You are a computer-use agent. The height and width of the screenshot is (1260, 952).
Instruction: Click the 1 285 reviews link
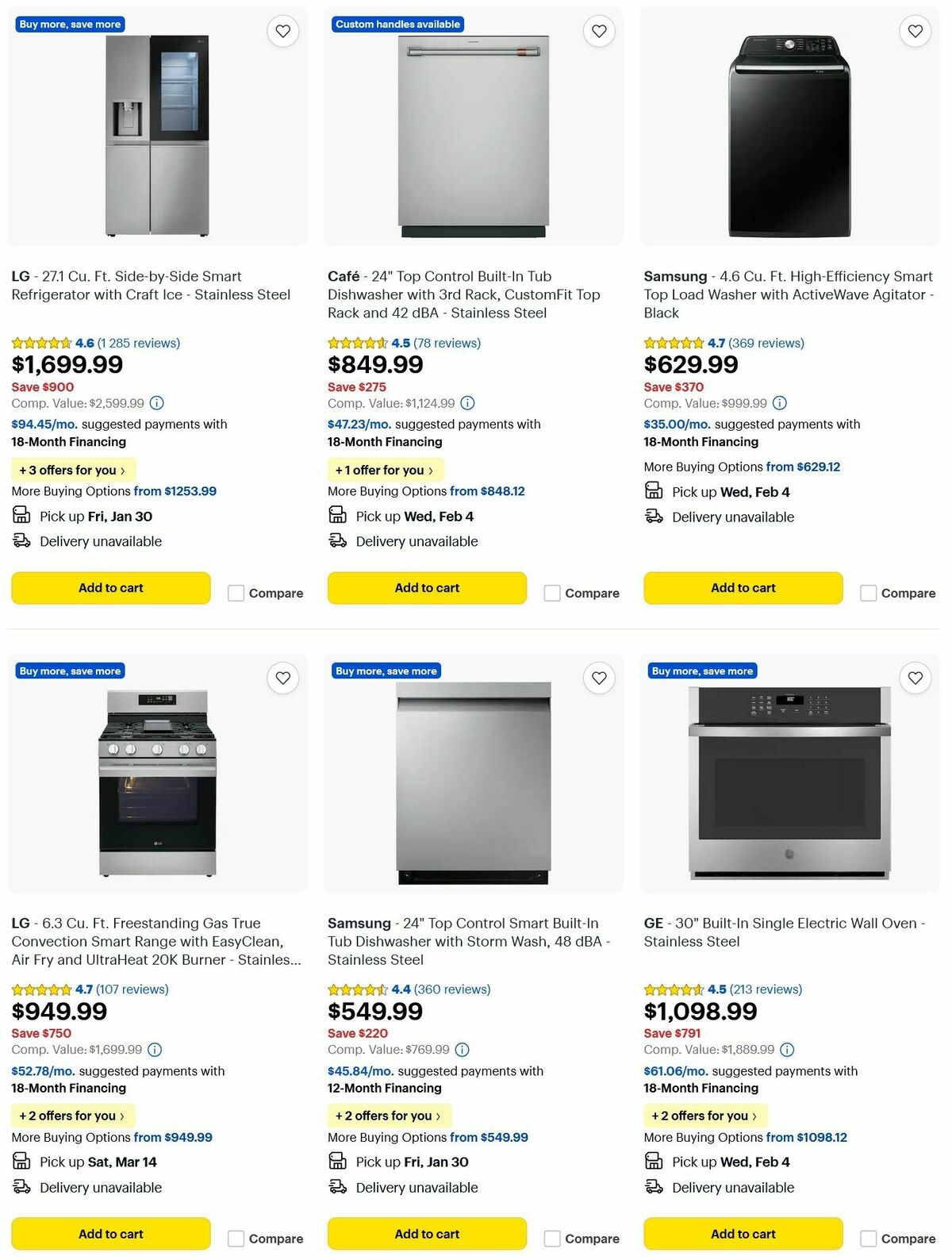pos(138,343)
